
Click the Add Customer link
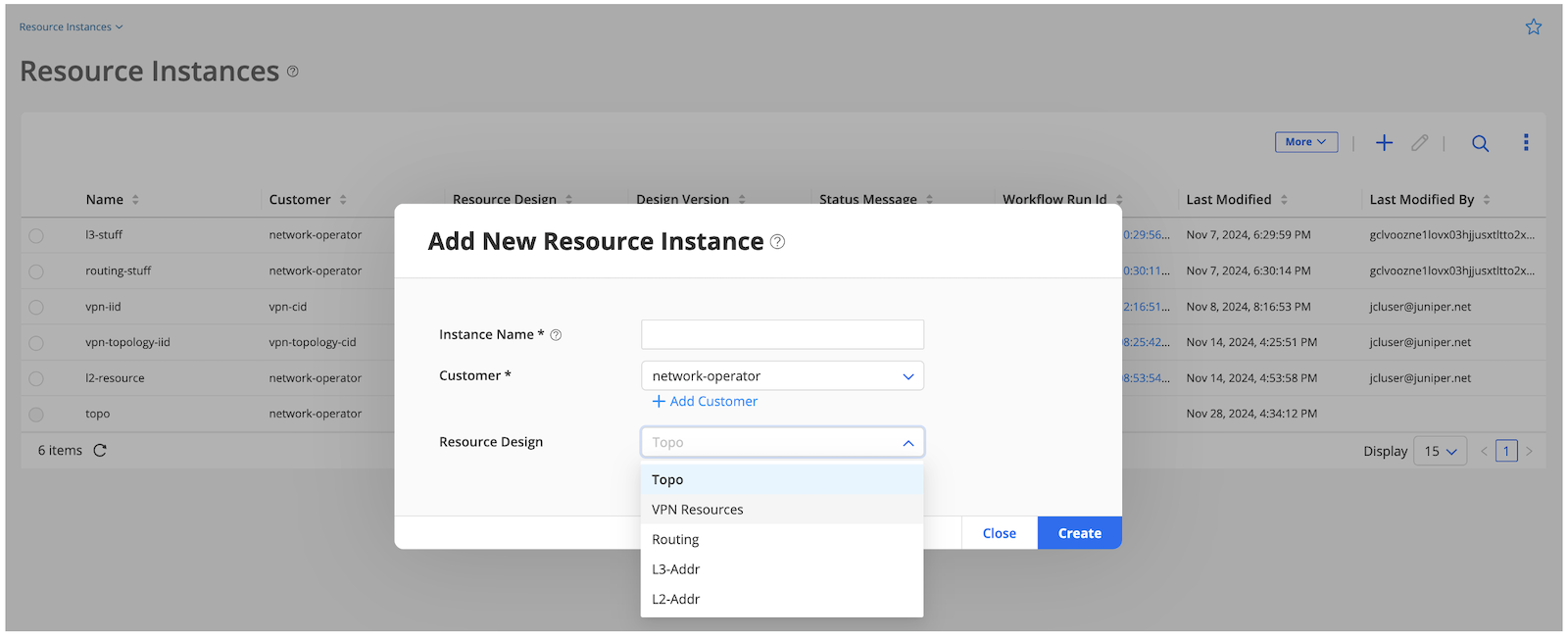706,402
